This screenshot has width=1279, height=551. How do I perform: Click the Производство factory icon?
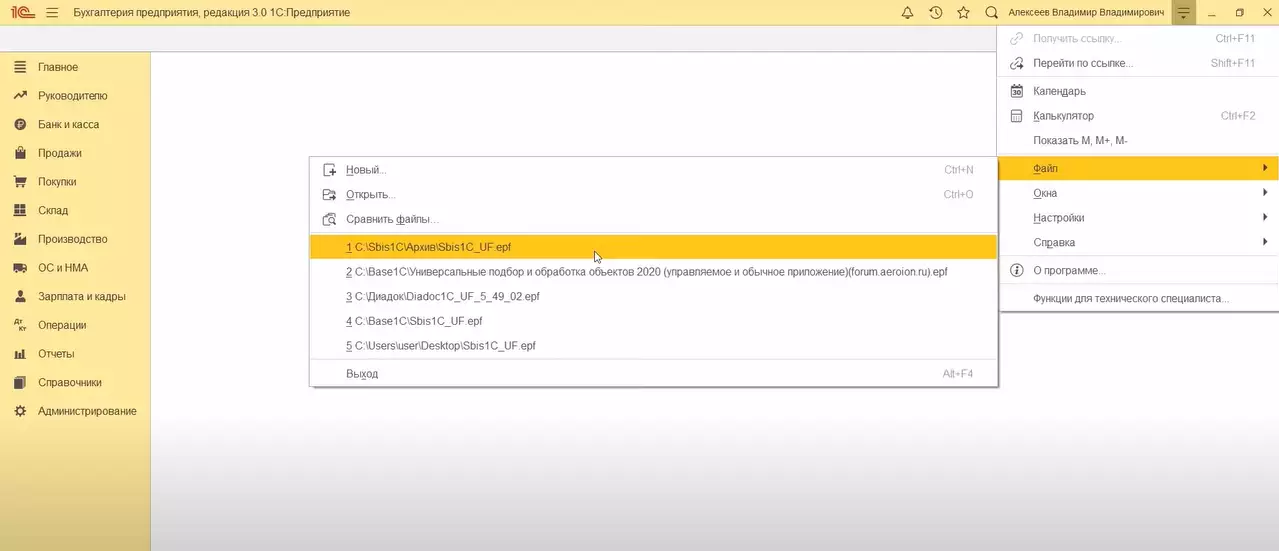click(x=19, y=239)
